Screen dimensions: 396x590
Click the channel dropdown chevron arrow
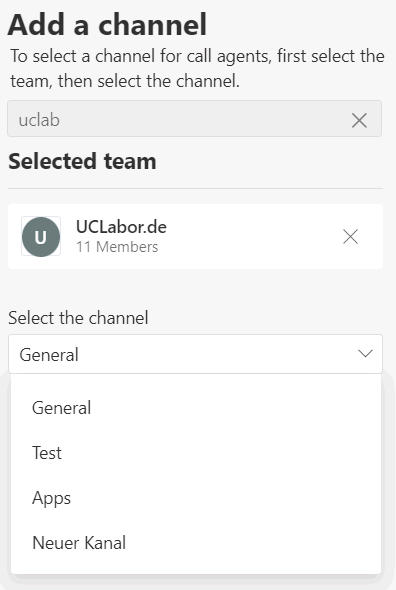(x=365, y=354)
